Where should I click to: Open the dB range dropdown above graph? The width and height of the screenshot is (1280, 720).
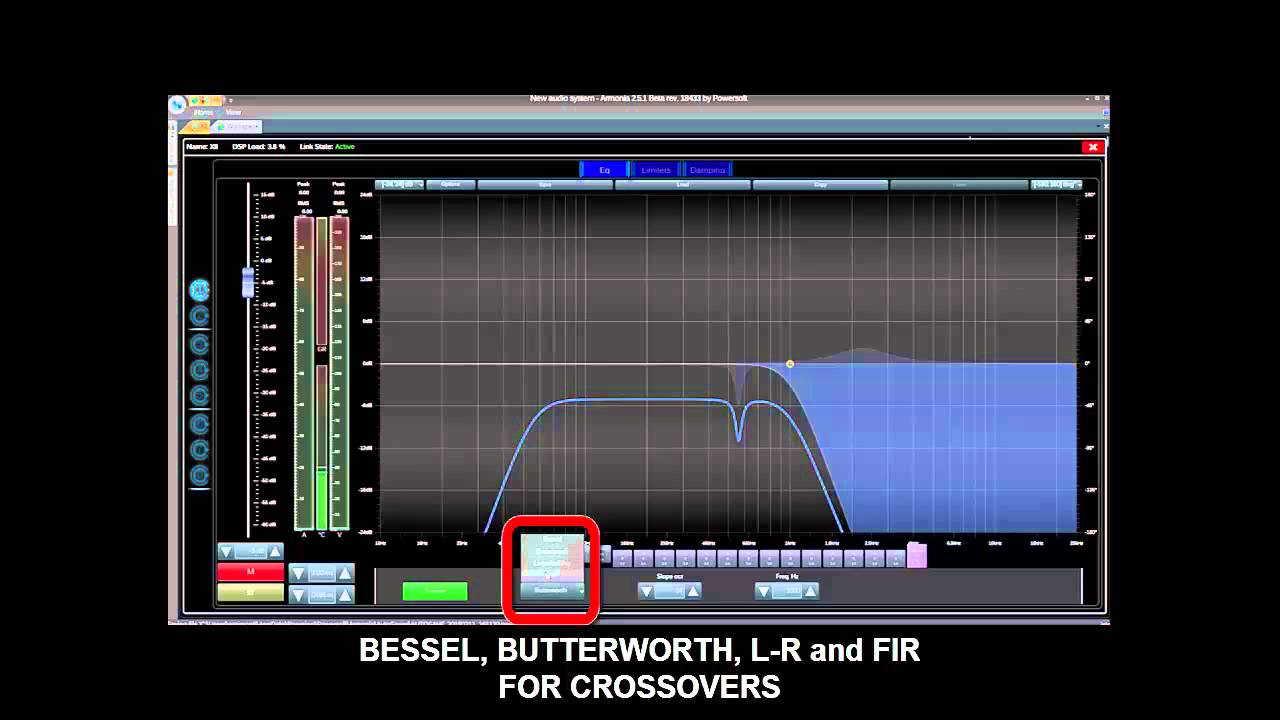click(x=400, y=185)
